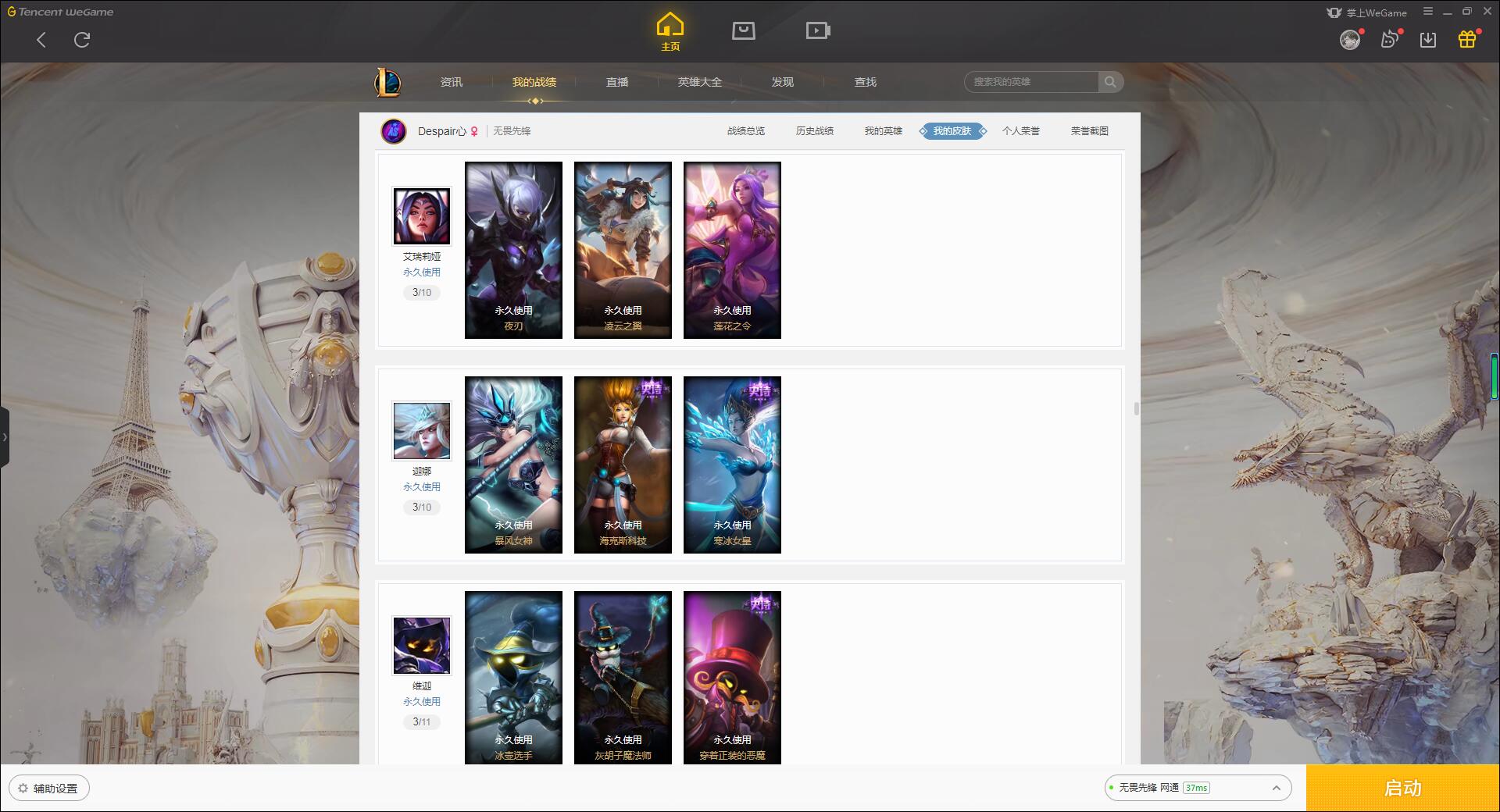Click 艾瑞莉娅 champion portrait
1500x812 pixels.
(422, 216)
